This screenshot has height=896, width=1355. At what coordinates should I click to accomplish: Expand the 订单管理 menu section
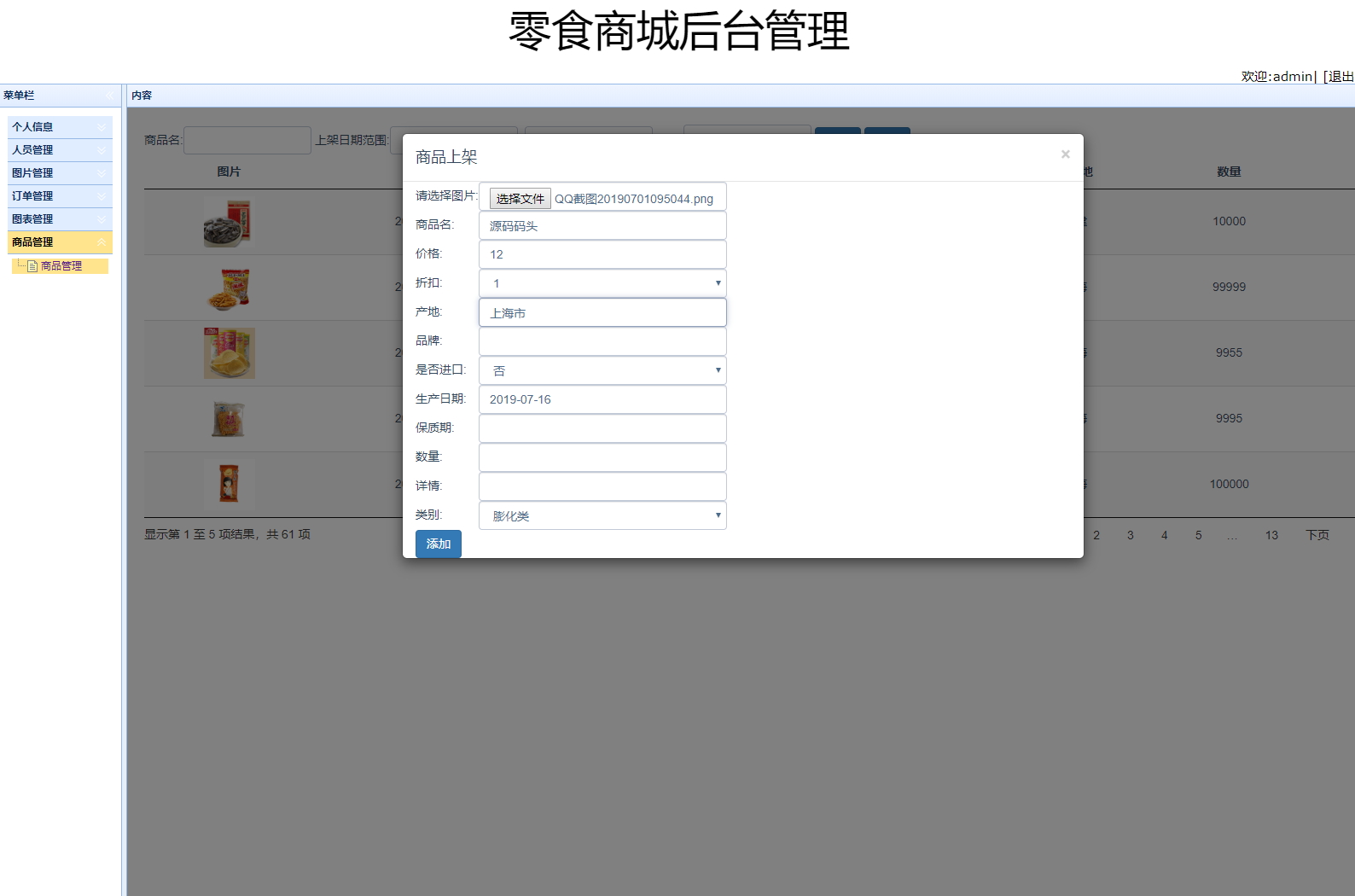[x=60, y=196]
